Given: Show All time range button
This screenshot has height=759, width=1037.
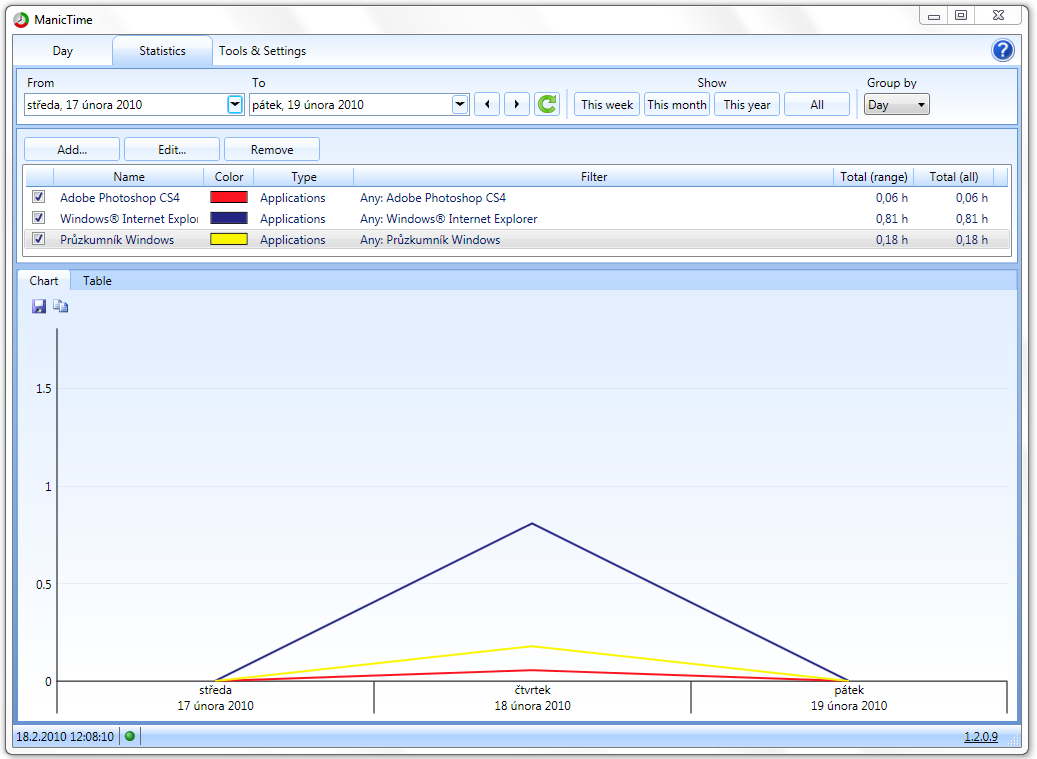Looking at the screenshot, I should [817, 104].
